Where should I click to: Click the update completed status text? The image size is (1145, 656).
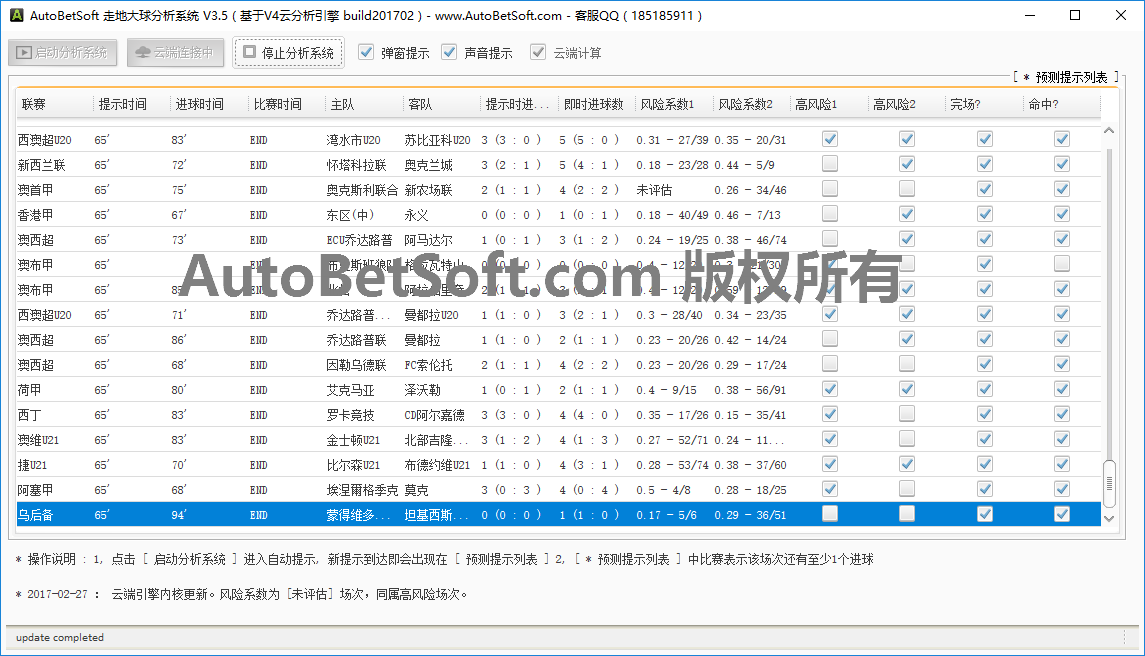[60, 637]
